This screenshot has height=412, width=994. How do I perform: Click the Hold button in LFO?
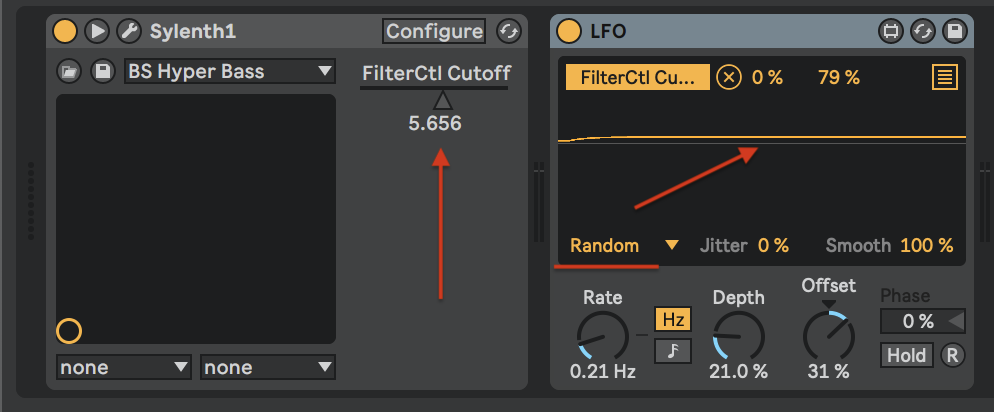[x=907, y=355]
